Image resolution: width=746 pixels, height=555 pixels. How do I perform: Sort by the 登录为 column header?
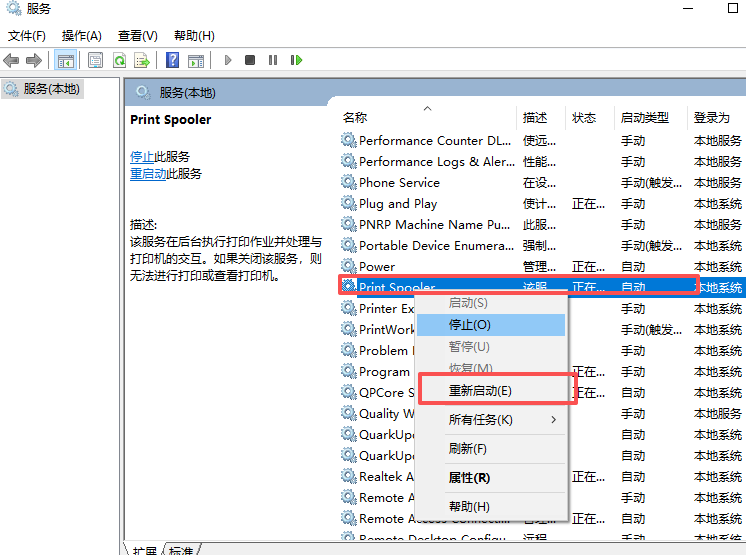[711, 117]
